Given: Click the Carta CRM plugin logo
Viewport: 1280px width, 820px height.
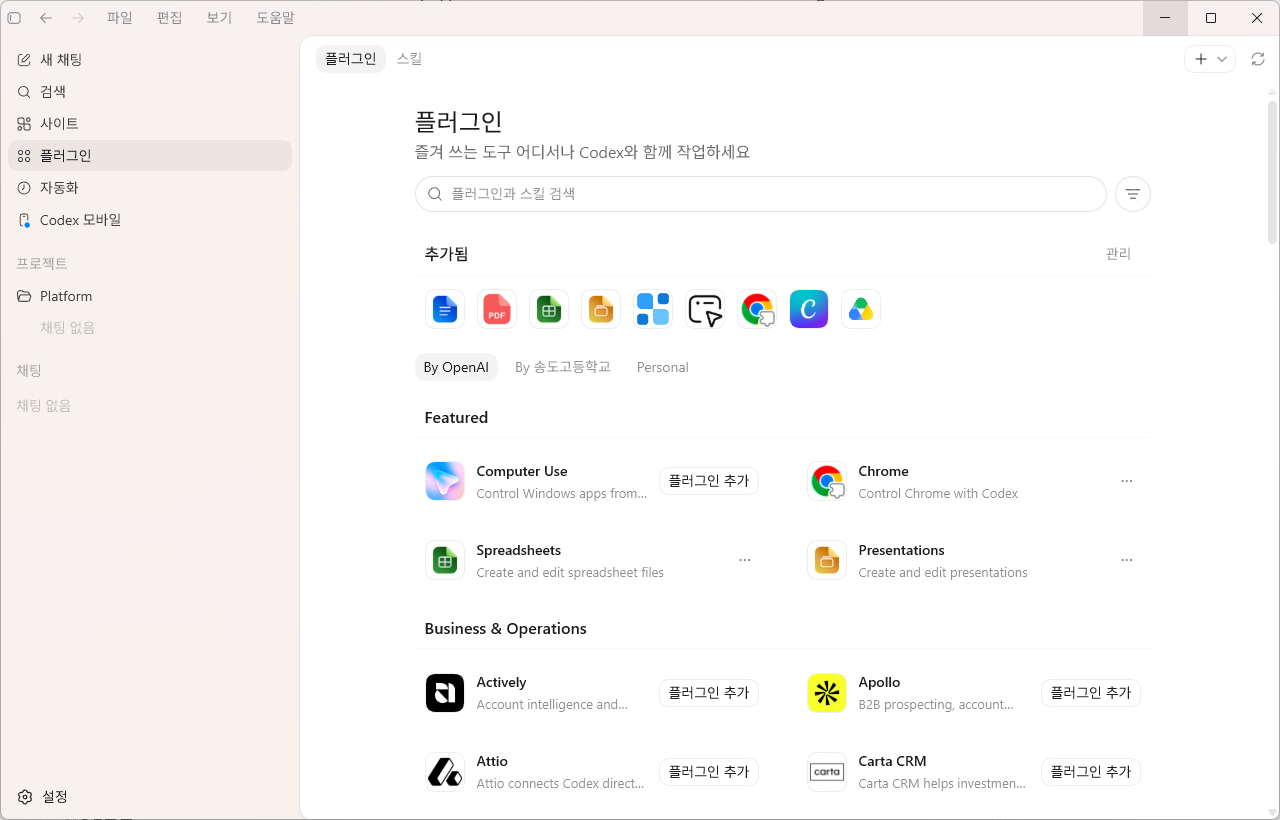Looking at the screenshot, I should (827, 771).
